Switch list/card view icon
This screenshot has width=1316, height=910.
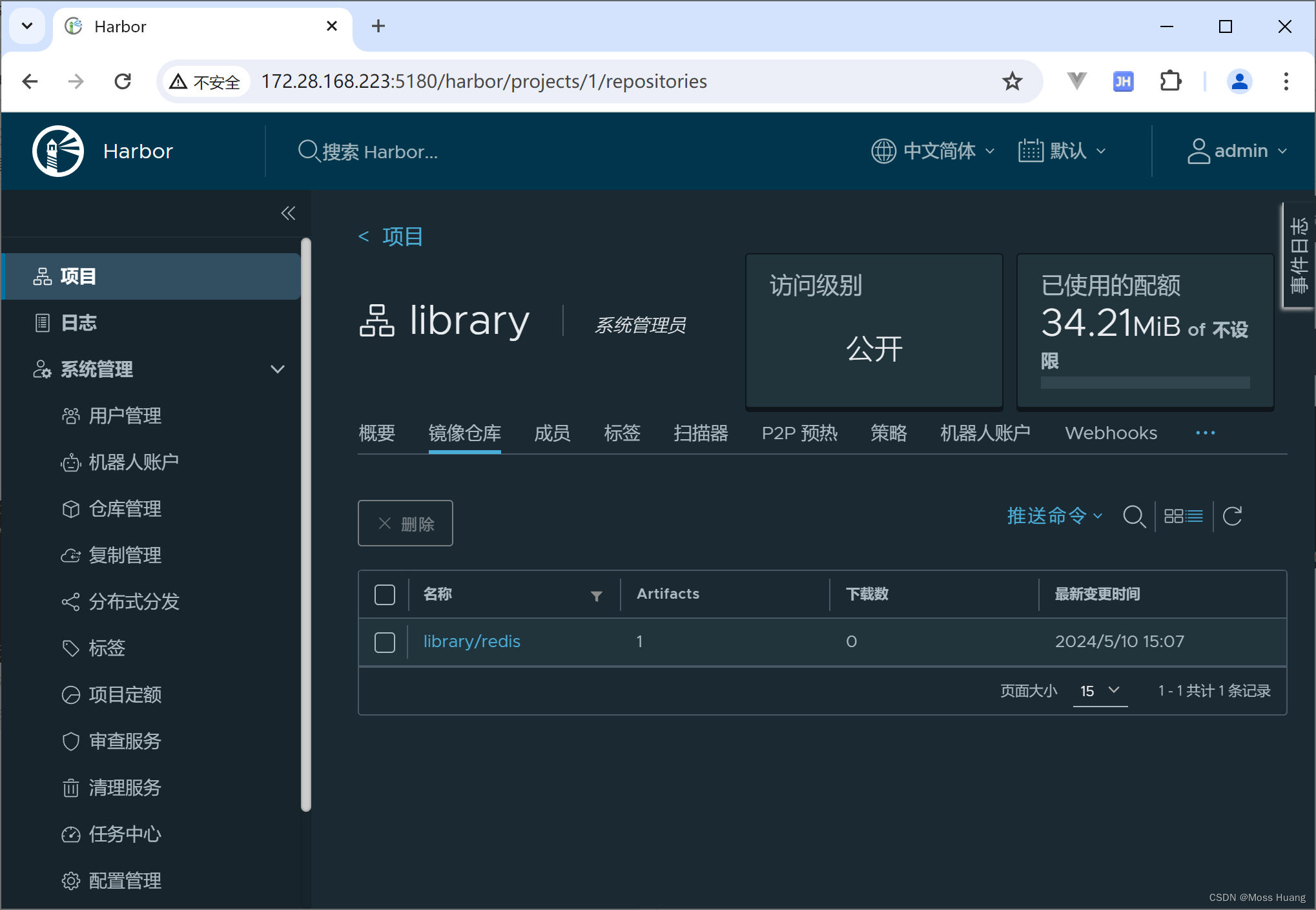tap(1183, 517)
